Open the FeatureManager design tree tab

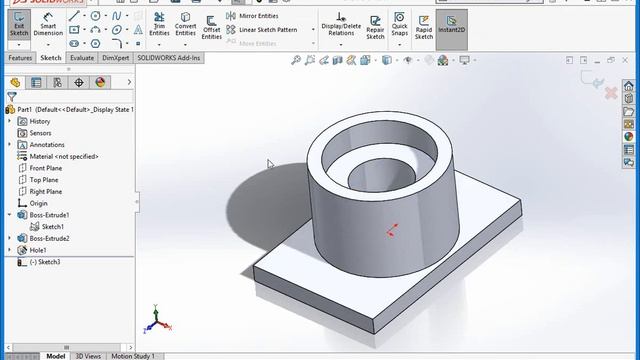point(15,82)
